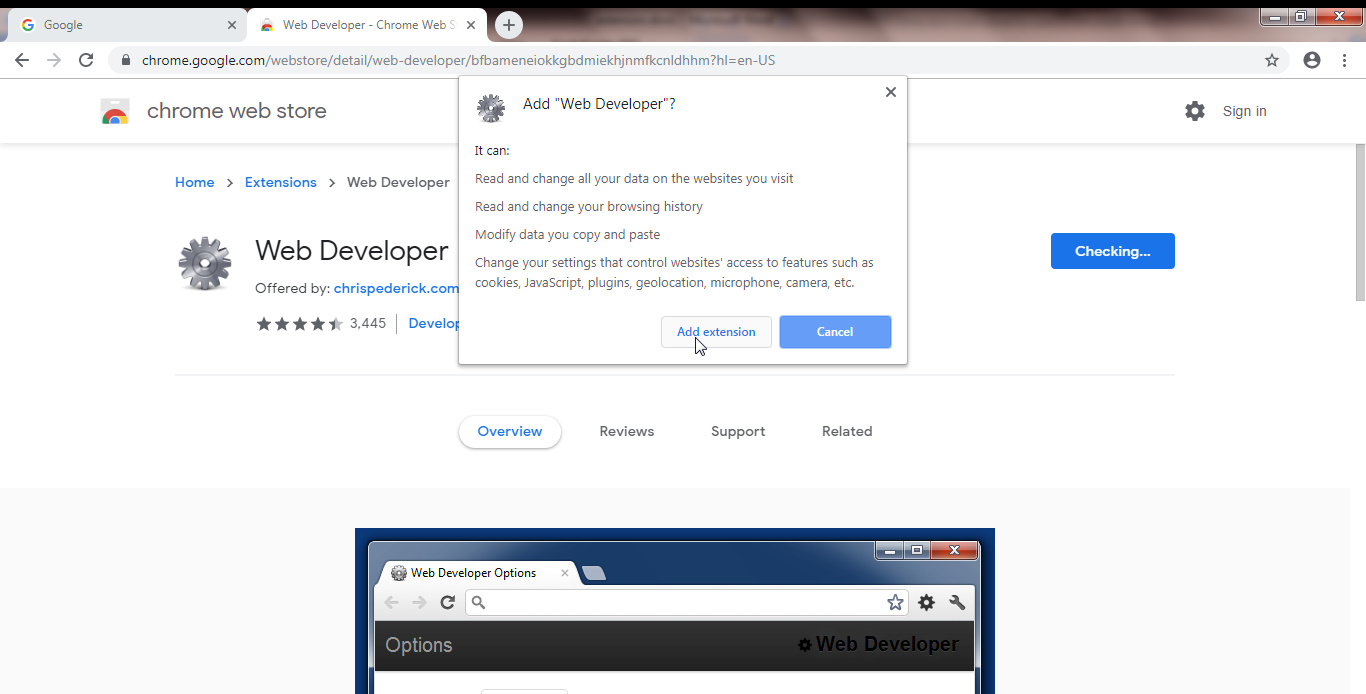Click the Add extension button
This screenshot has height=694, width=1366.
pyautogui.click(x=716, y=332)
